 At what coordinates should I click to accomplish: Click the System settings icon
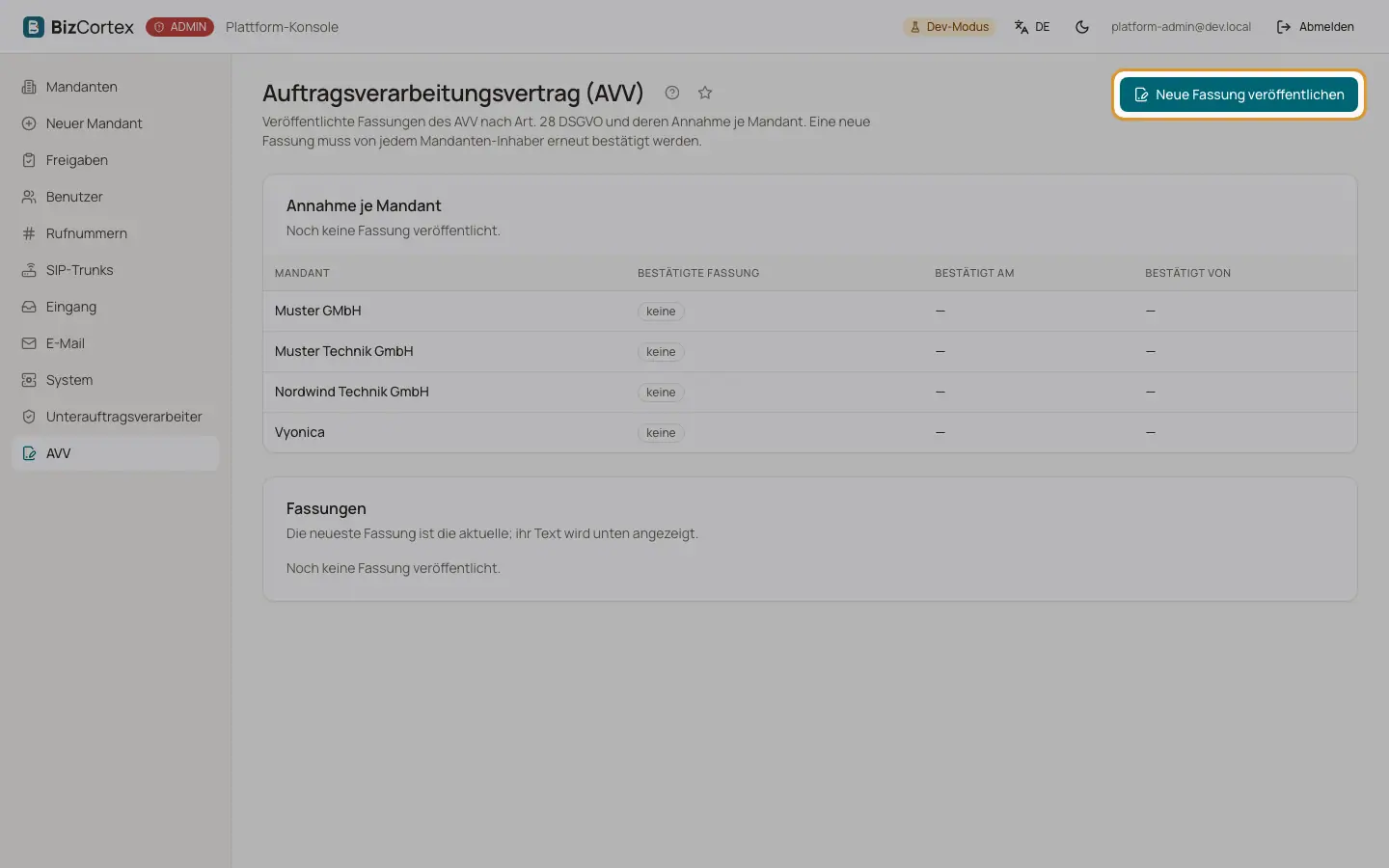point(29,380)
